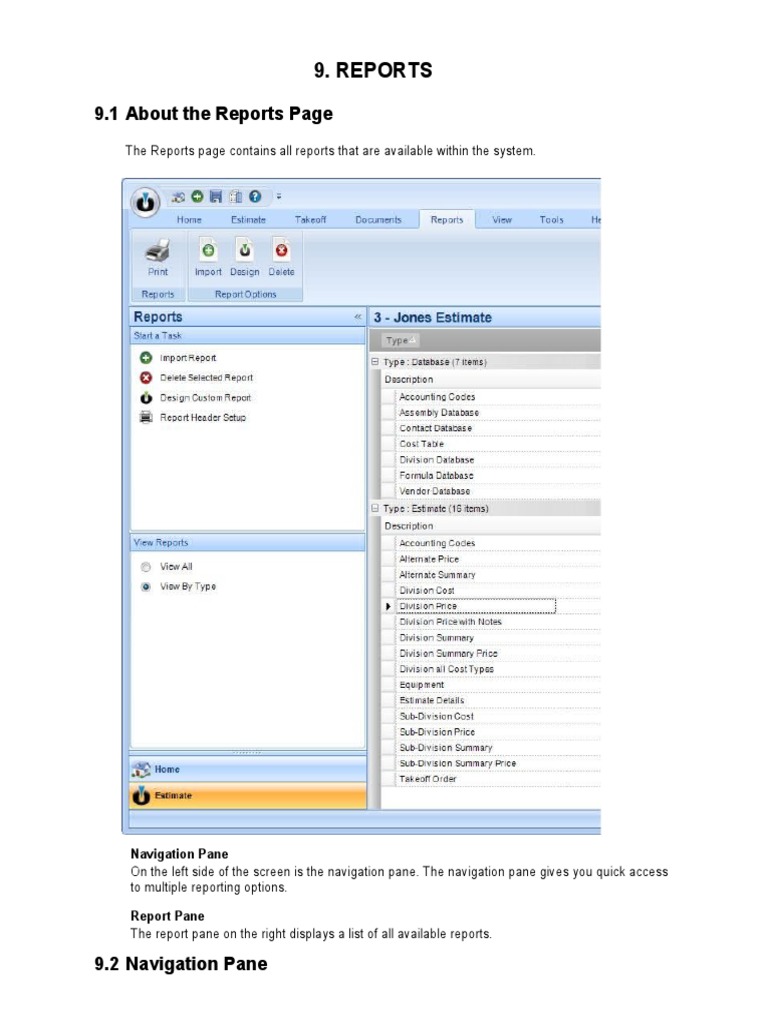Viewport: 768px width, 1024px height.
Task: Click the Type grouping column header
Action: pos(400,340)
